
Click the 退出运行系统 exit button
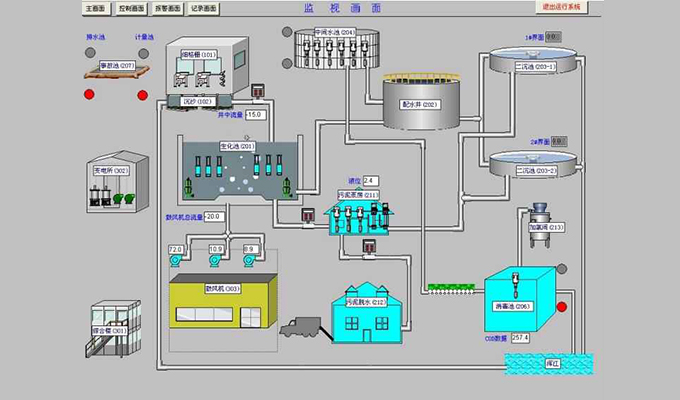(x=562, y=7)
